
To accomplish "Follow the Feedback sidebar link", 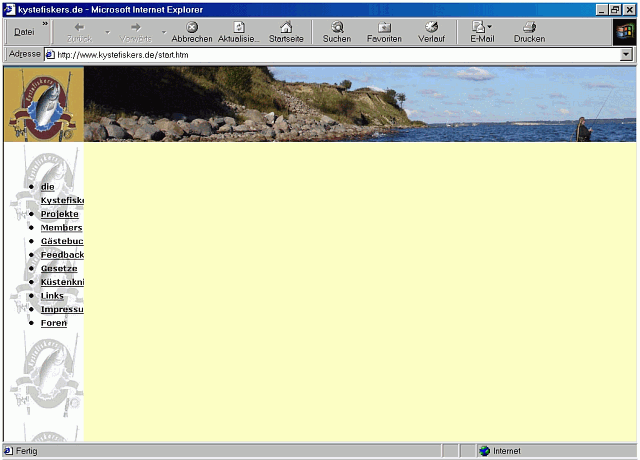I will coord(62,255).
